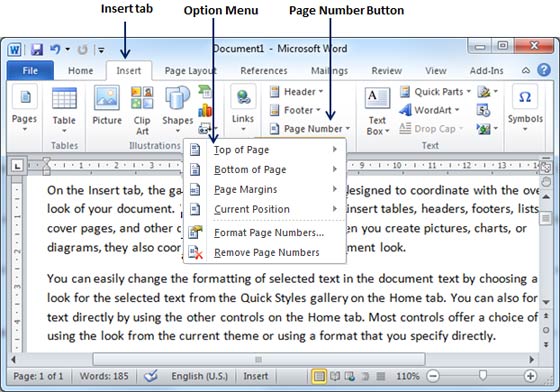This screenshot has width=560, height=392.
Task: Click the vertical scrollbar down arrow
Action: pyautogui.click(x=546, y=302)
